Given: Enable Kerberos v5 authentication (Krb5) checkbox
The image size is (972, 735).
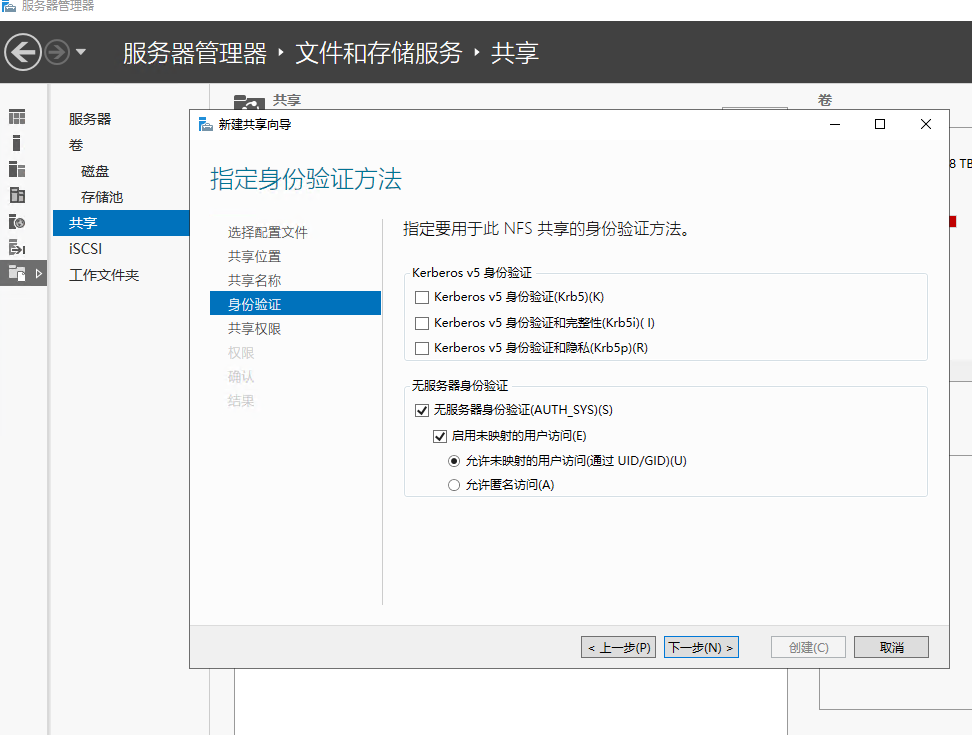Looking at the screenshot, I should 422,297.
